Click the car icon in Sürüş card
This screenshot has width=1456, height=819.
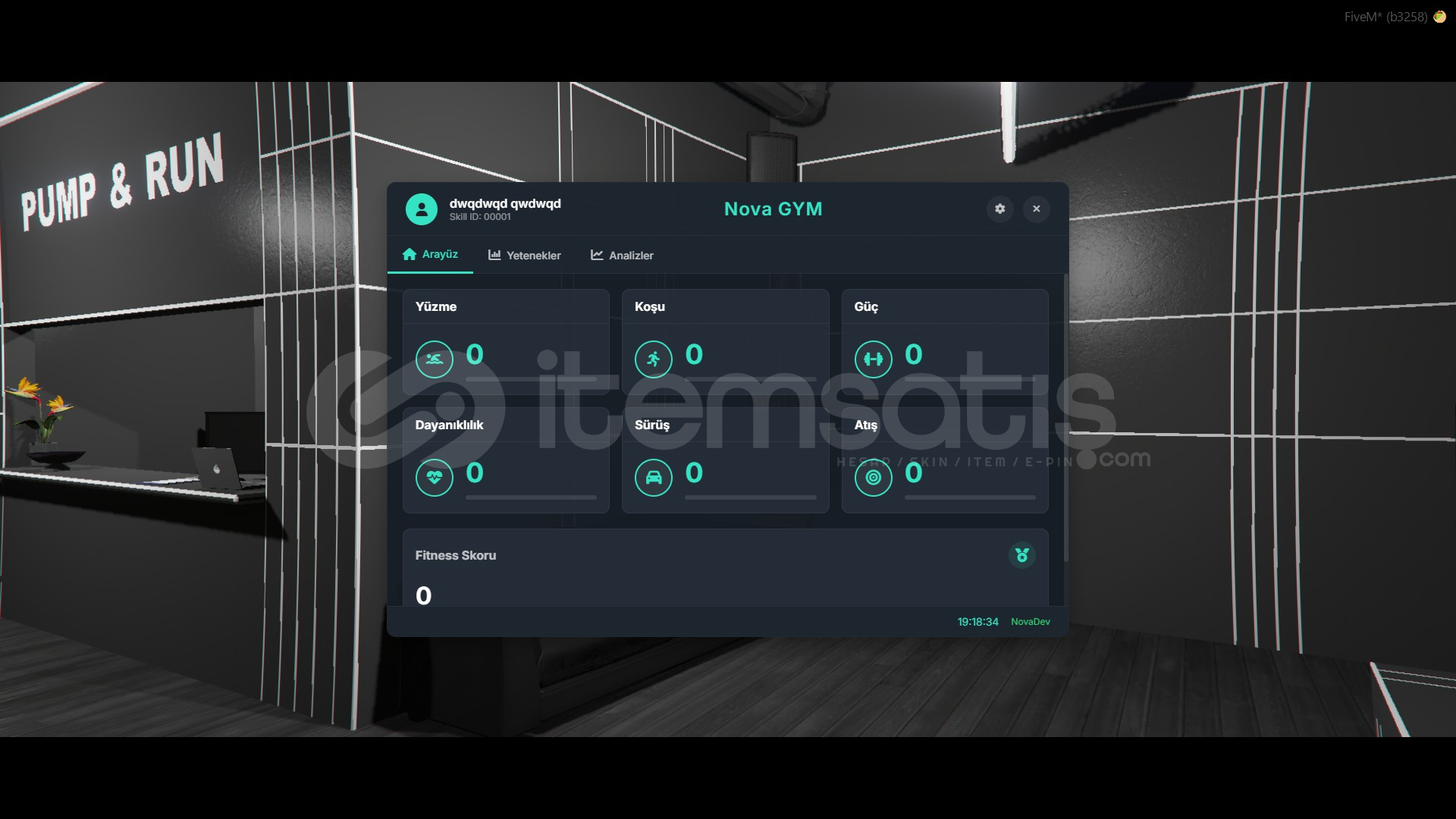[653, 478]
